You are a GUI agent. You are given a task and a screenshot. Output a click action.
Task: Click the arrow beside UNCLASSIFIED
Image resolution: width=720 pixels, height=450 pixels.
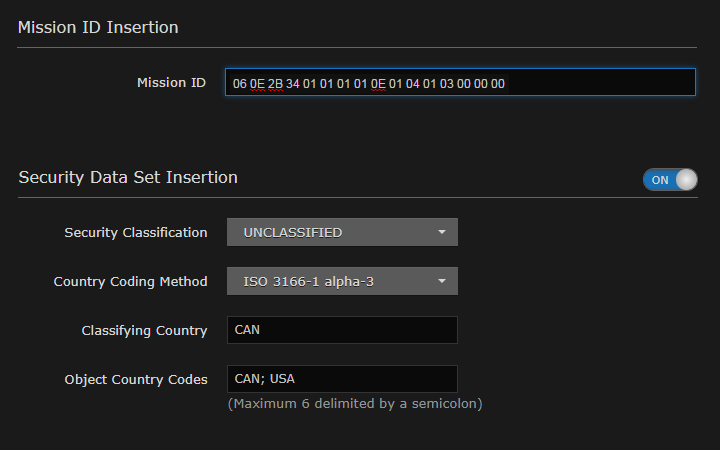point(442,232)
